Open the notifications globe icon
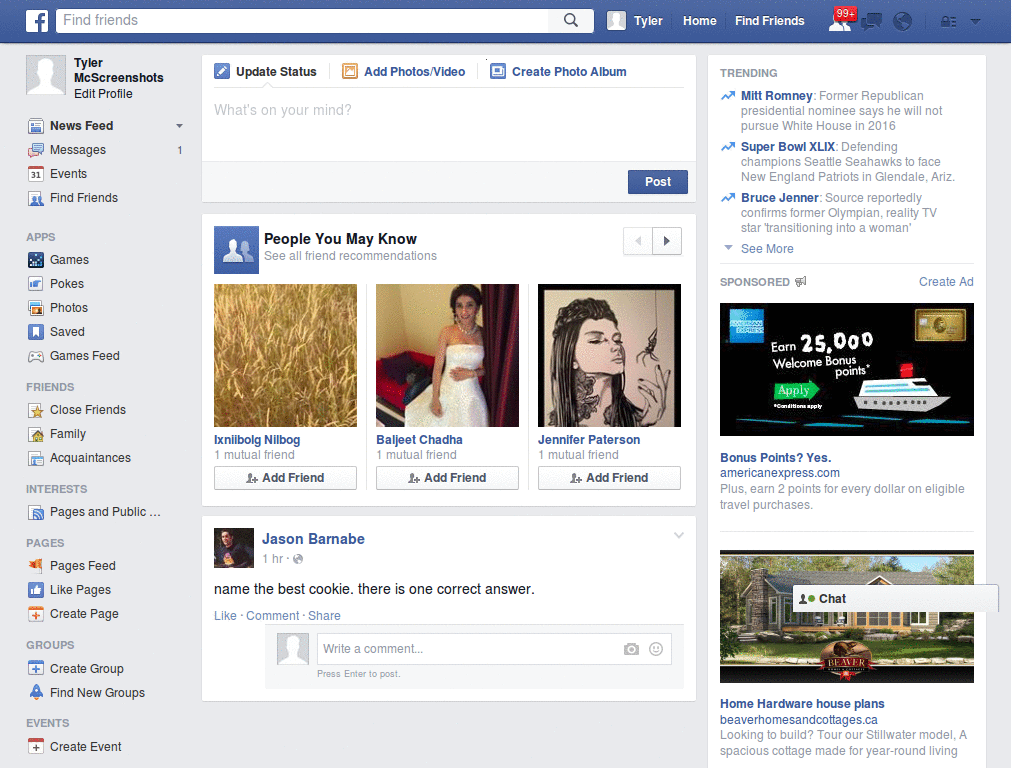 click(901, 21)
